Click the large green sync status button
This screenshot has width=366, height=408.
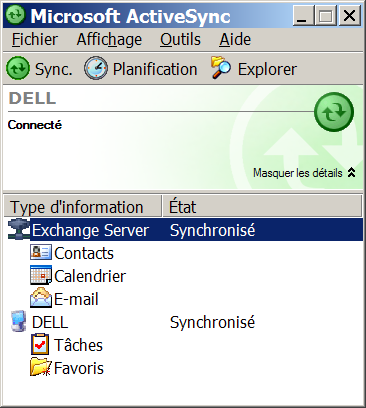tap(334, 112)
